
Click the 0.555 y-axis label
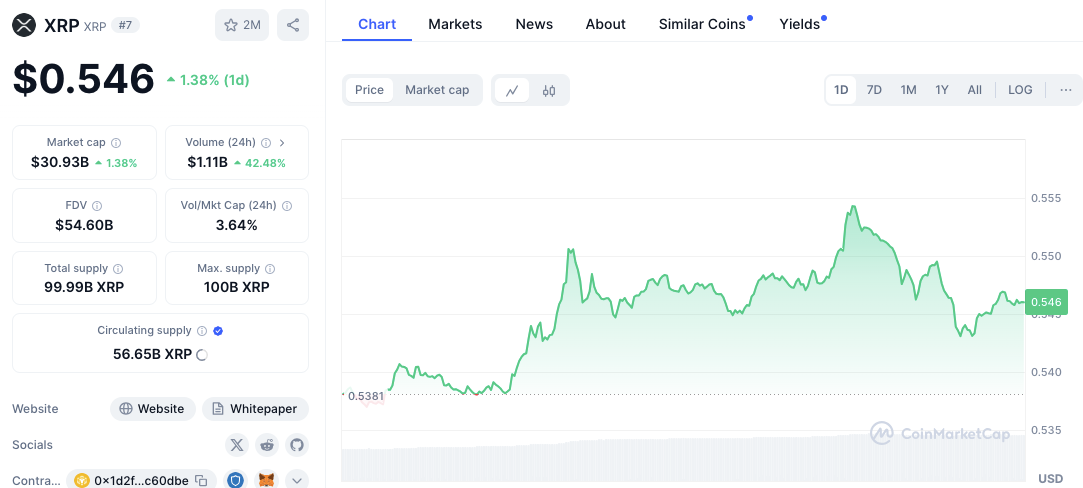click(x=1045, y=198)
